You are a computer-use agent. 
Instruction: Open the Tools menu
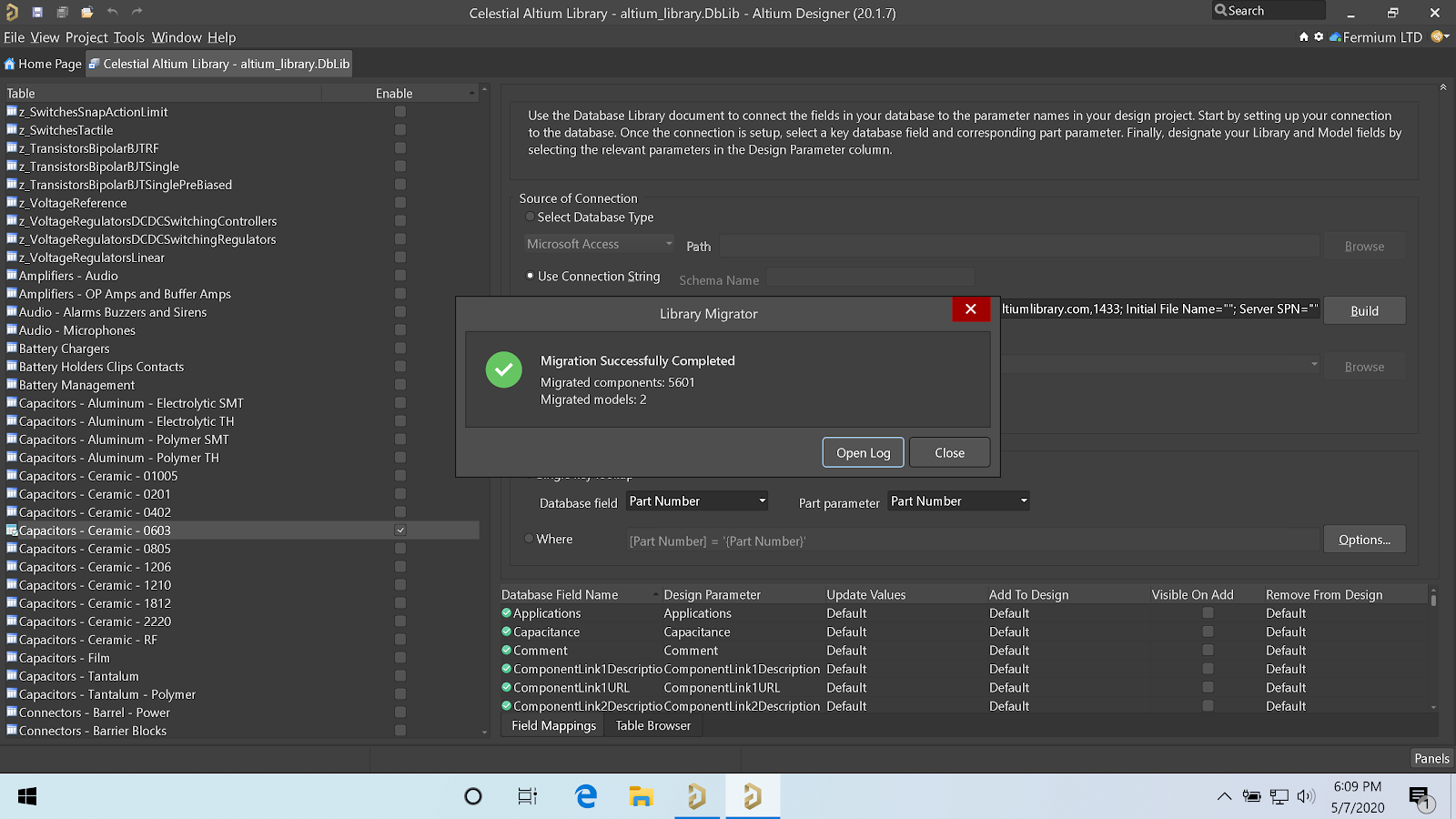(x=129, y=37)
